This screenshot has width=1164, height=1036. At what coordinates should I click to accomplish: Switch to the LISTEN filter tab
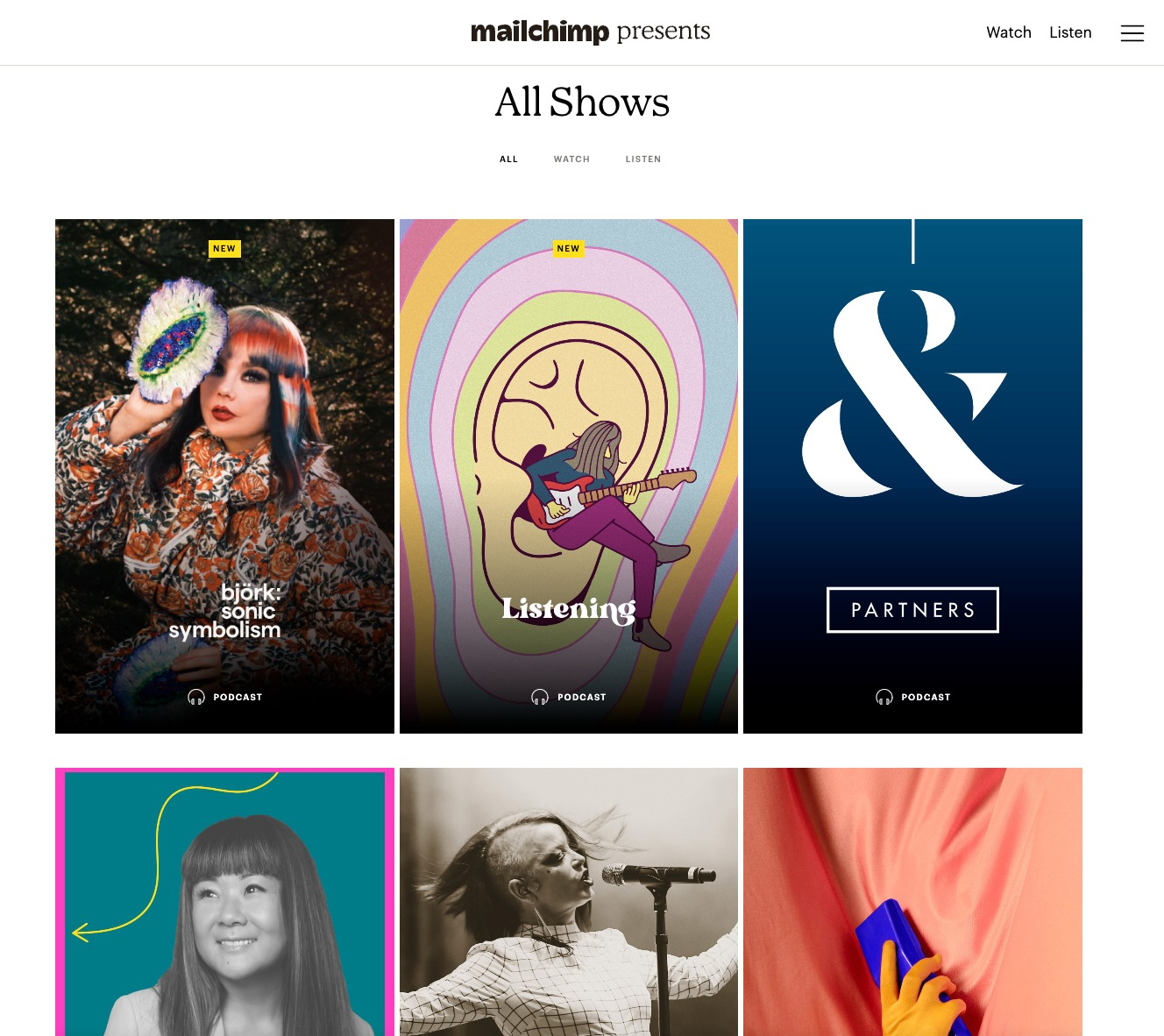(643, 160)
